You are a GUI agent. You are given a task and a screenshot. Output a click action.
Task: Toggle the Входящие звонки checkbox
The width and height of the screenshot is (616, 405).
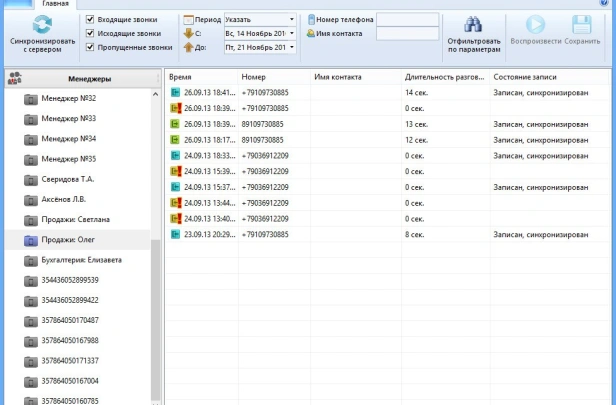[x=91, y=19]
